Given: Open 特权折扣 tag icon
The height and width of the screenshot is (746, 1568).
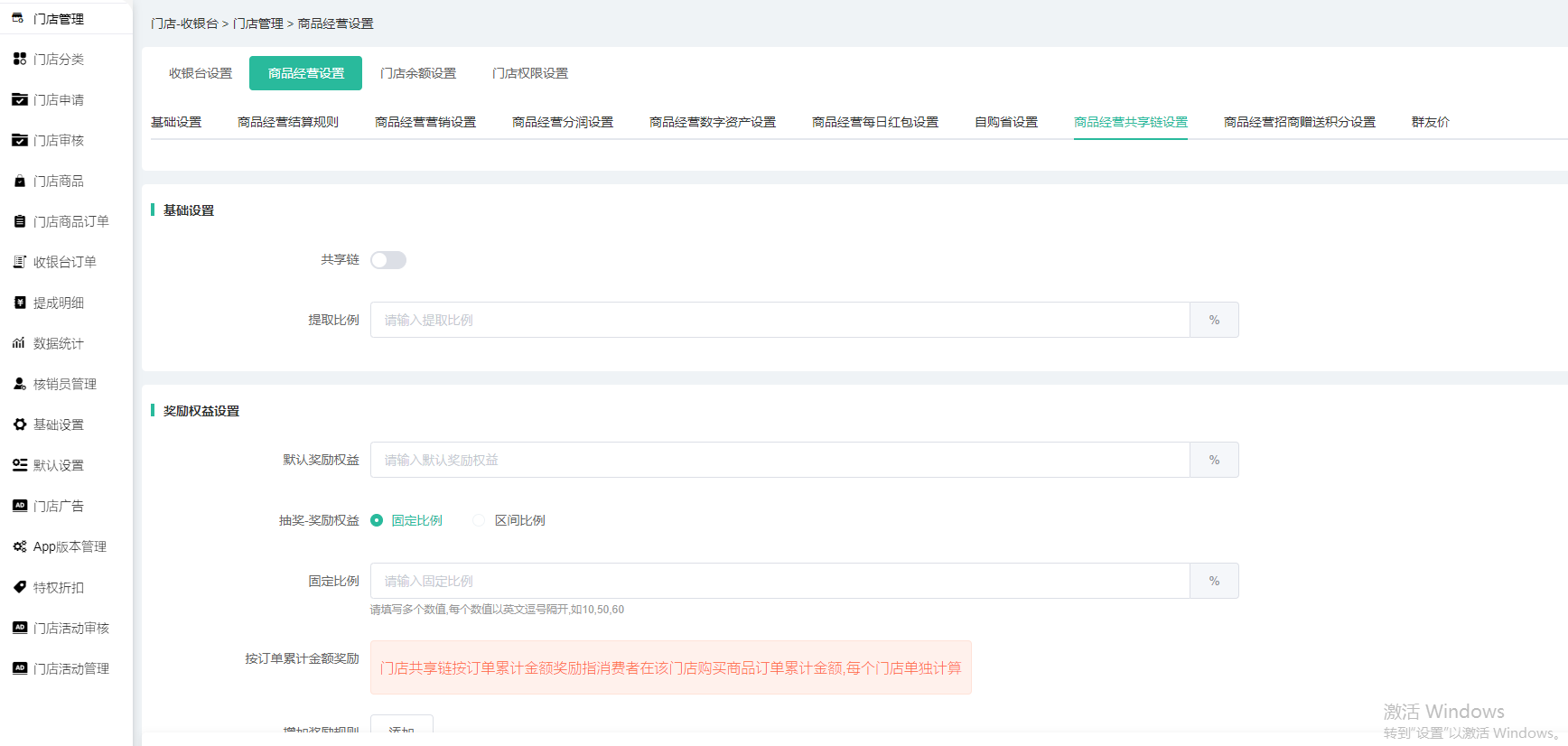Looking at the screenshot, I should coord(20,587).
